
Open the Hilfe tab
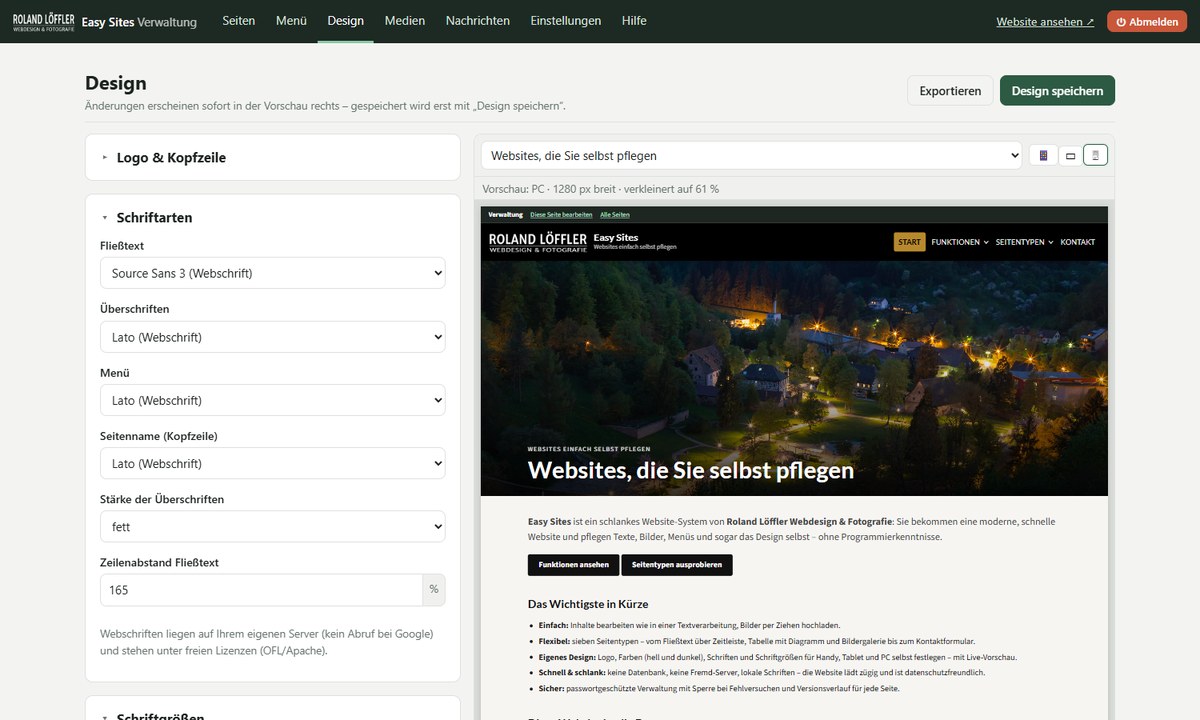coord(634,20)
